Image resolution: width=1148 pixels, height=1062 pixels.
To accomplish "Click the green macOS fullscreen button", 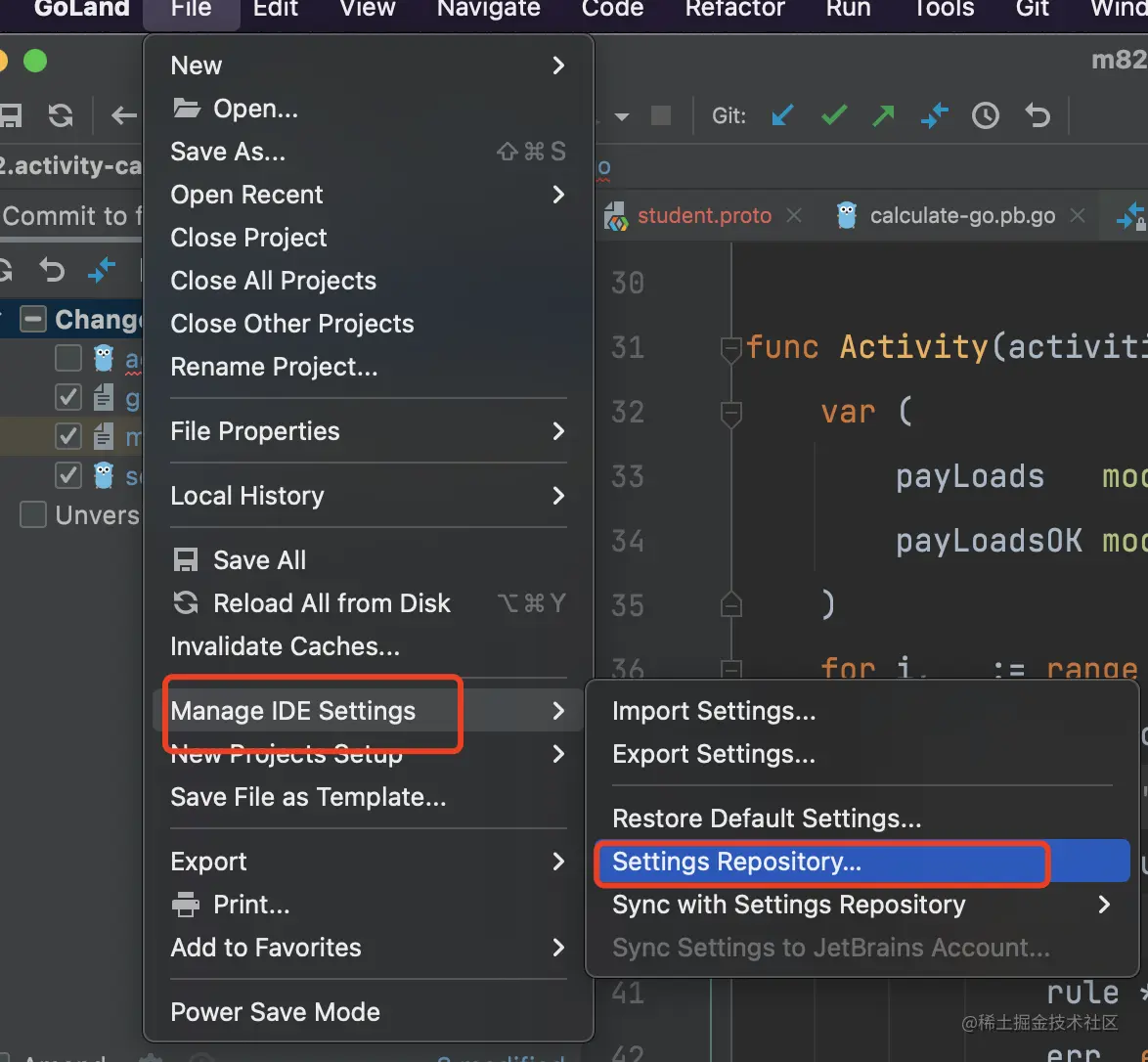I will click(35, 61).
